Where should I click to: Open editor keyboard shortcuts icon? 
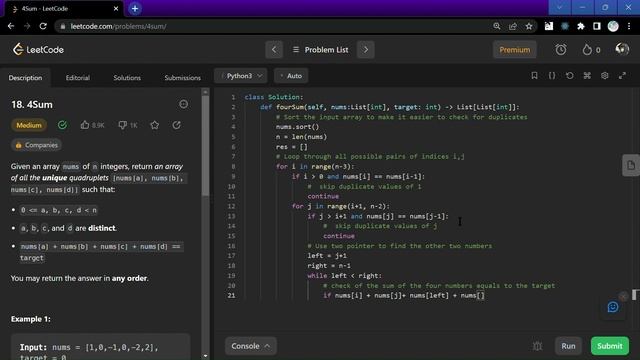click(587, 76)
